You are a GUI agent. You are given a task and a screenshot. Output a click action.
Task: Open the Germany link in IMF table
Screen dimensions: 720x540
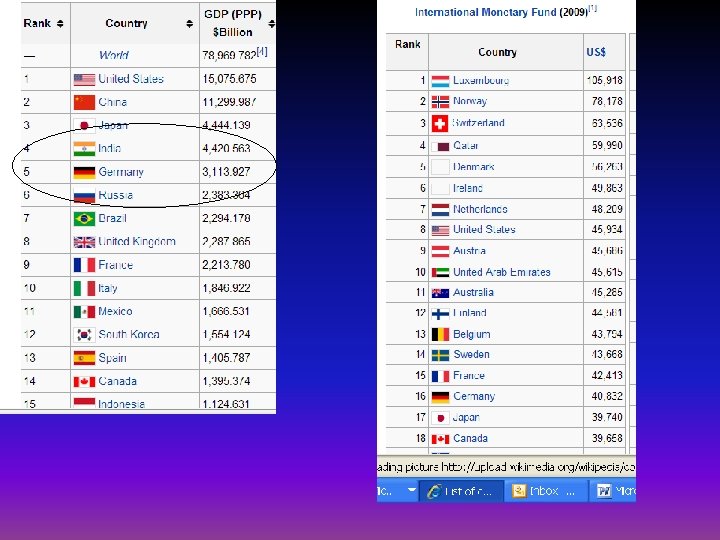tap(474, 396)
